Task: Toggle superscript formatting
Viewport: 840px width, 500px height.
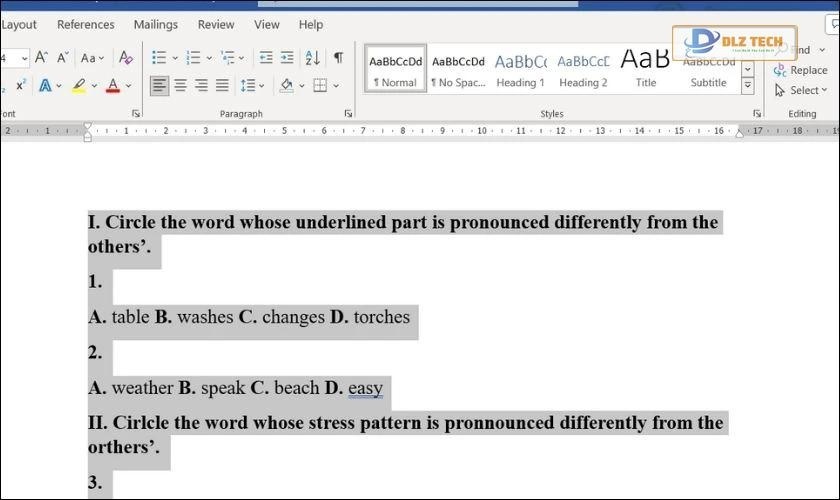Action: pos(20,86)
